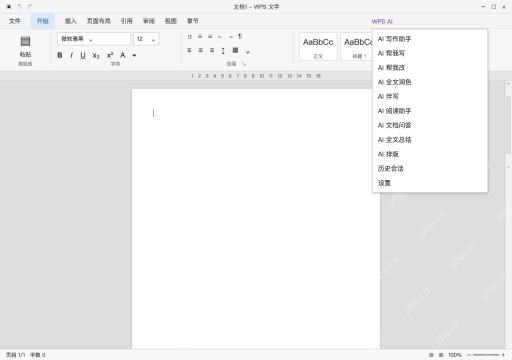
Task: Toggle show paragraph marks icon
Action: coord(240,37)
